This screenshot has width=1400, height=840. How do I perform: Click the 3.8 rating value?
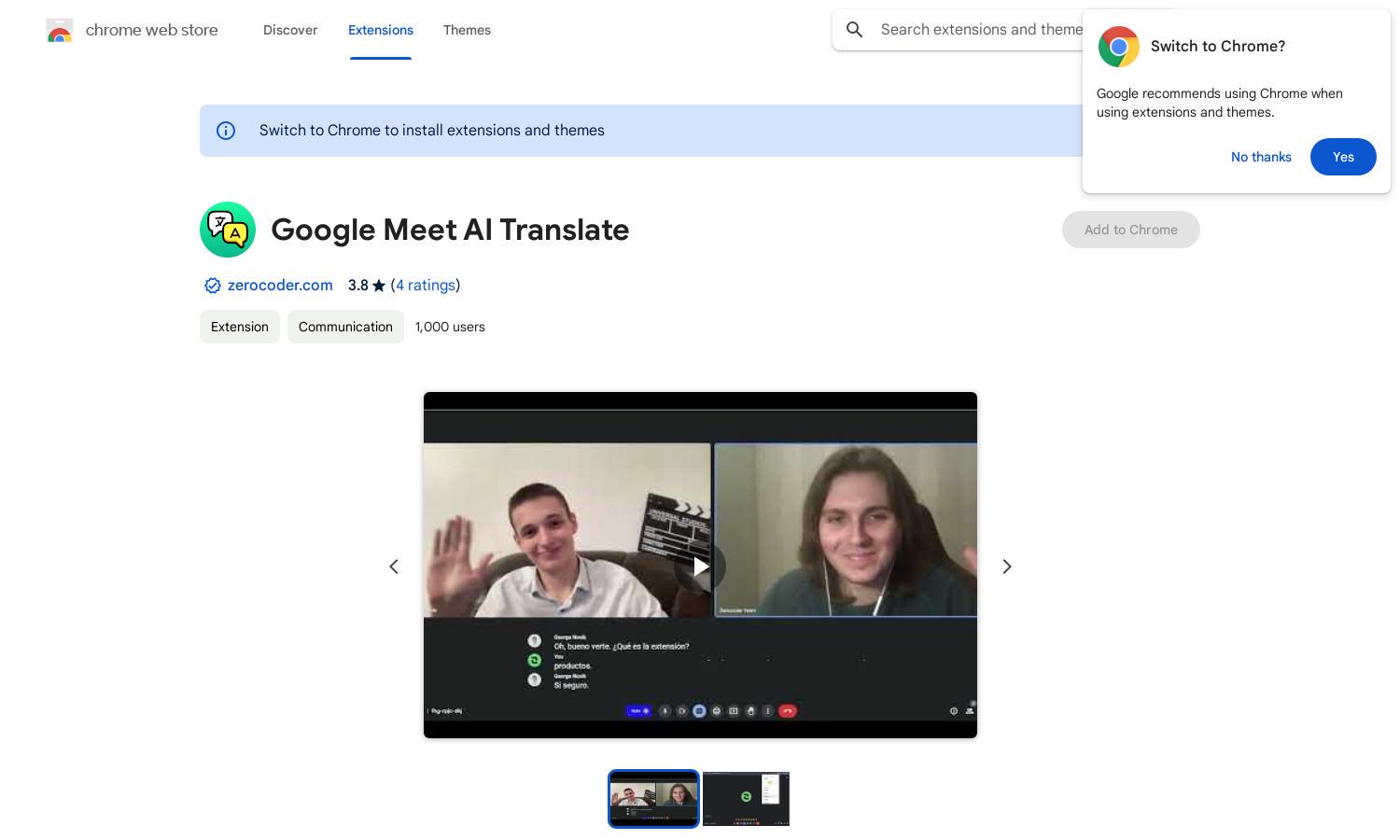358,286
